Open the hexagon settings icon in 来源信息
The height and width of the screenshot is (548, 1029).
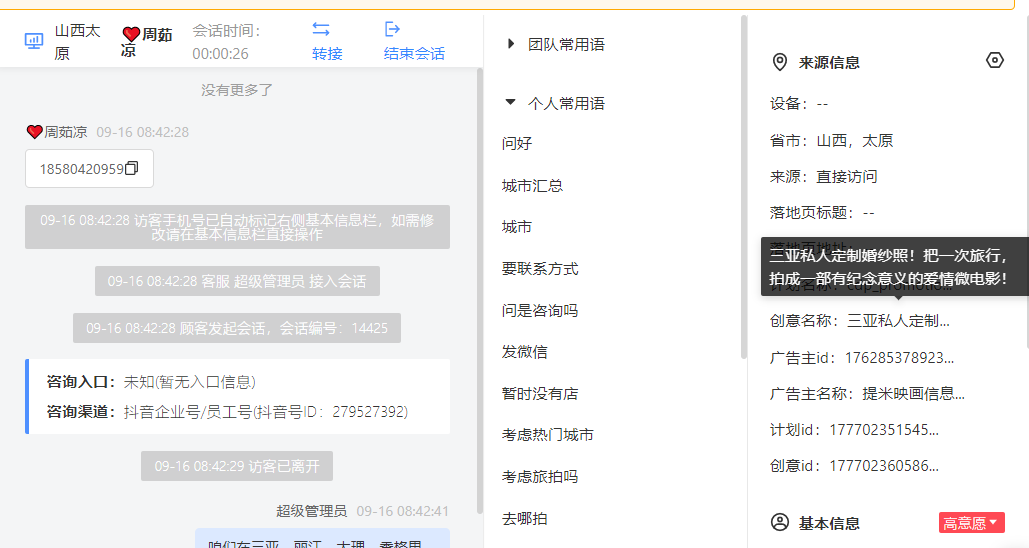995,60
